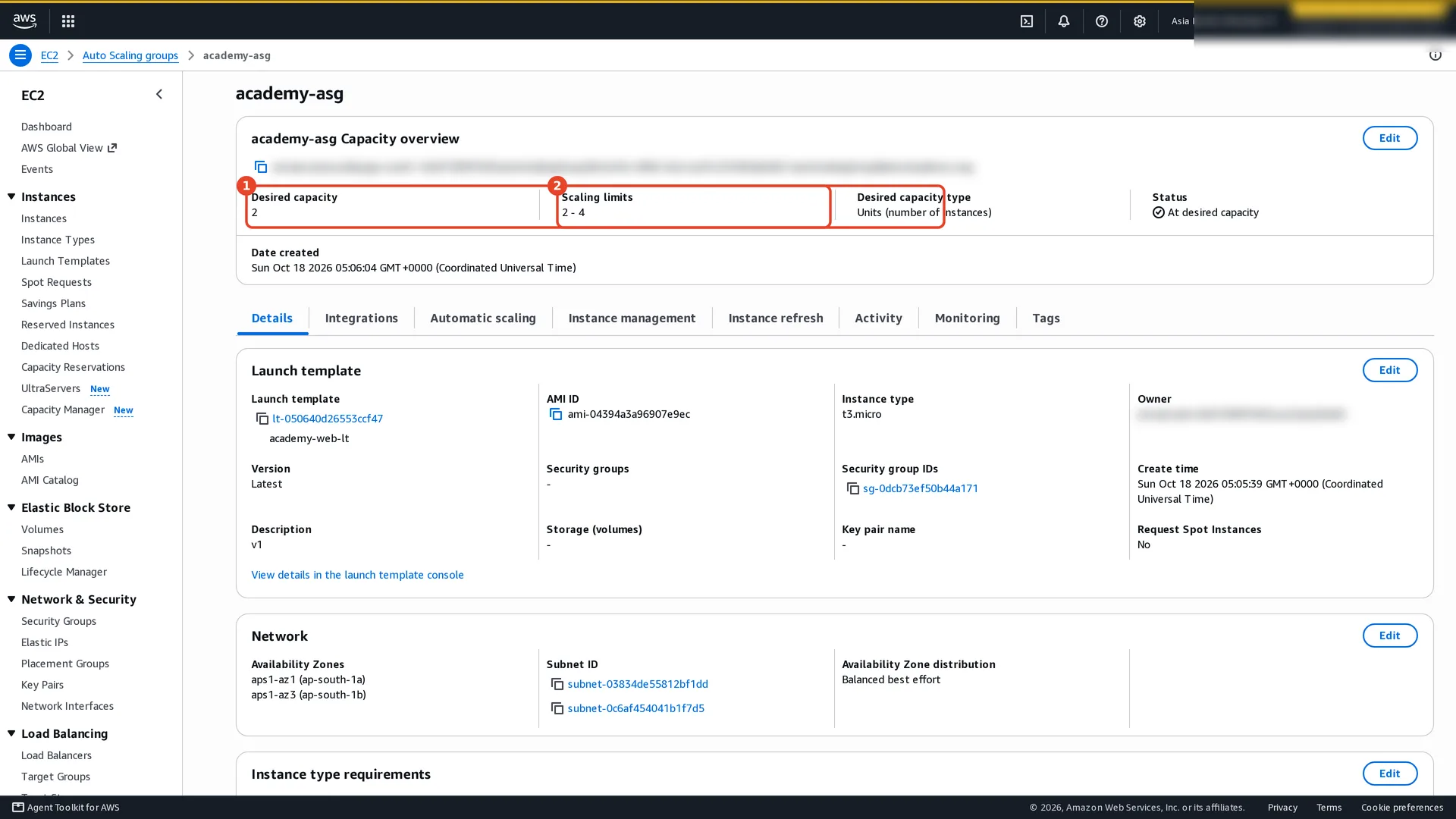Image resolution: width=1456 pixels, height=819 pixels.
Task: Collapse the EC2 side navigation
Action: tap(159, 94)
